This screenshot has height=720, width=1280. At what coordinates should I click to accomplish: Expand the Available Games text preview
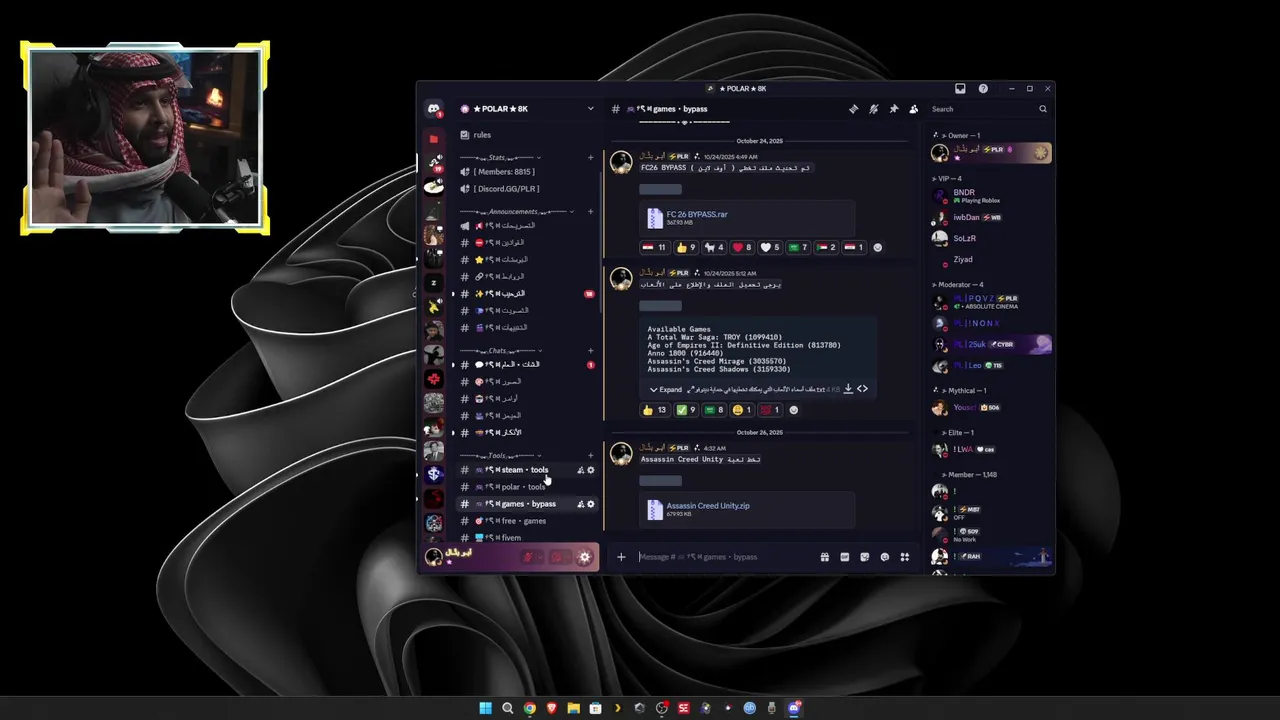(x=665, y=389)
